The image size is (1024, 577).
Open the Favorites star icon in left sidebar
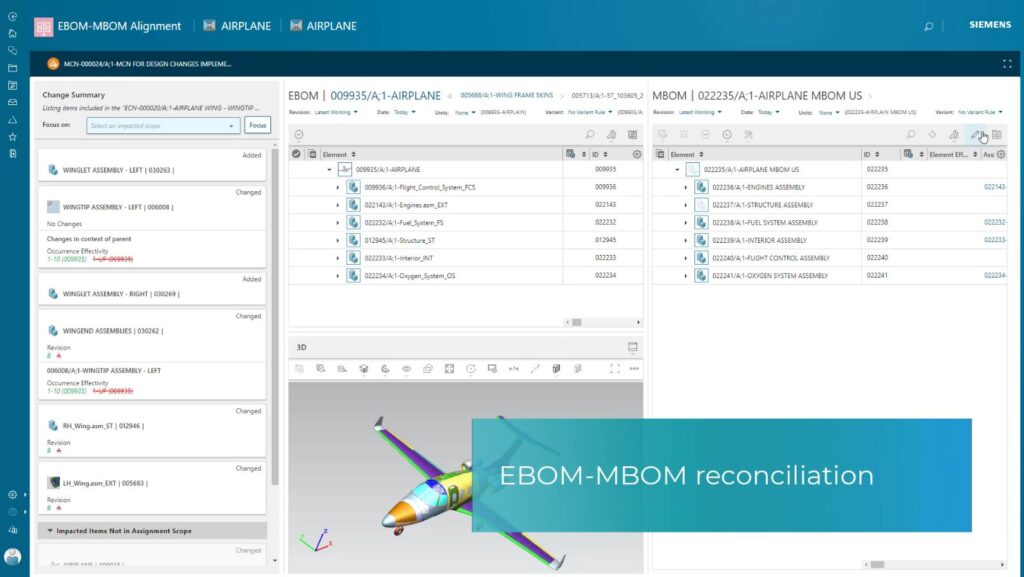tap(12, 137)
